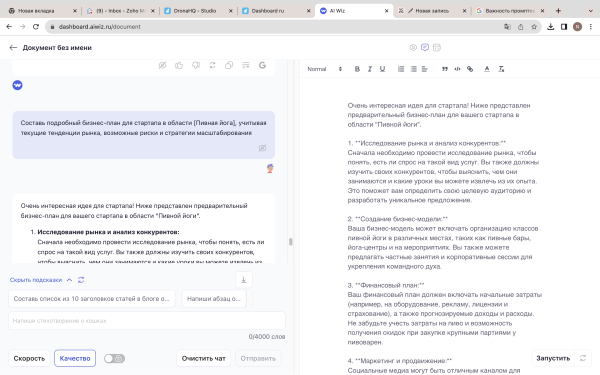Viewport: 600px width, 375px height.
Task: Apply bulleted list in editor toolbar
Action: (x=413, y=69)
